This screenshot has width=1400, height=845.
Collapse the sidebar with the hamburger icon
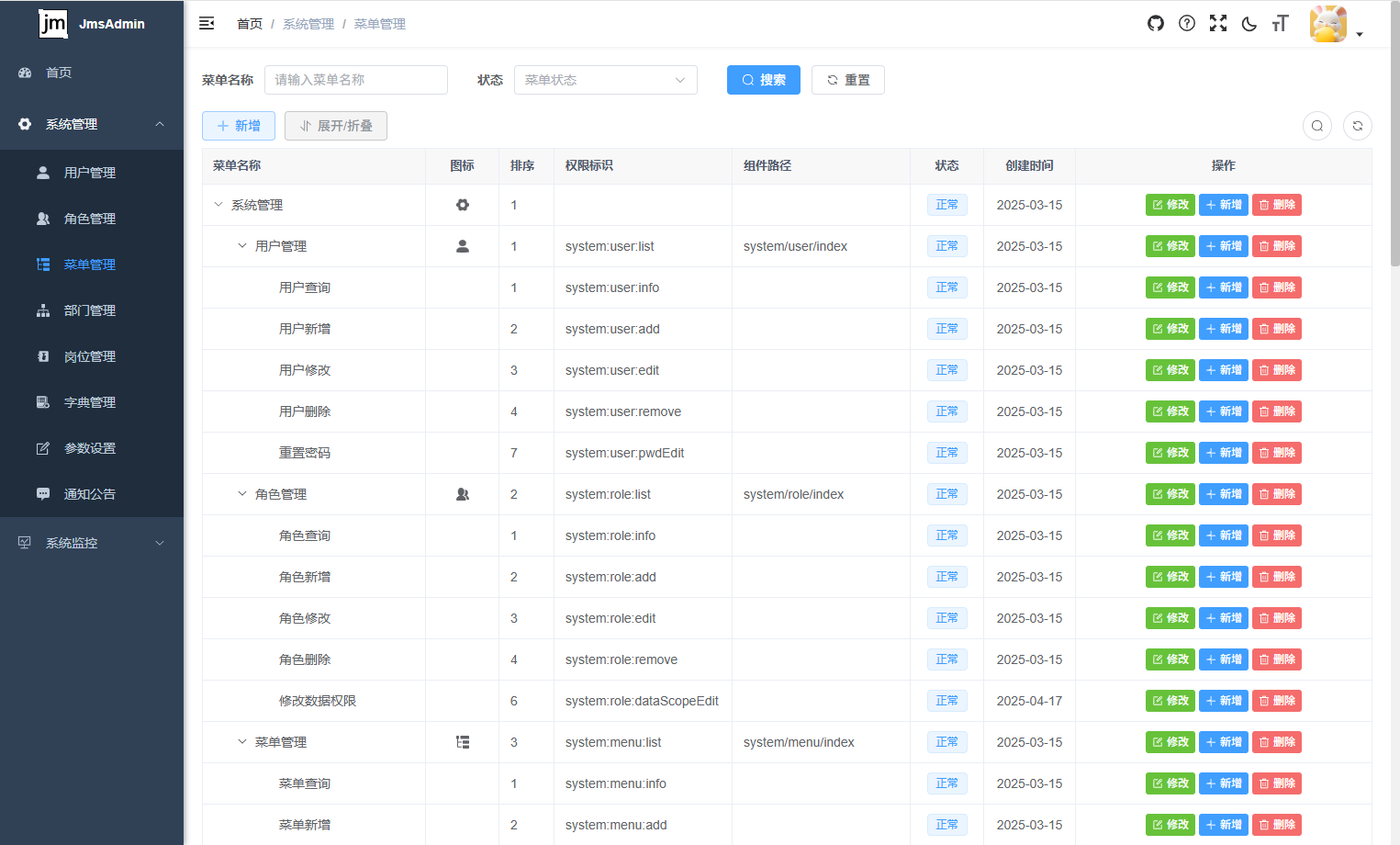(207, 23)
